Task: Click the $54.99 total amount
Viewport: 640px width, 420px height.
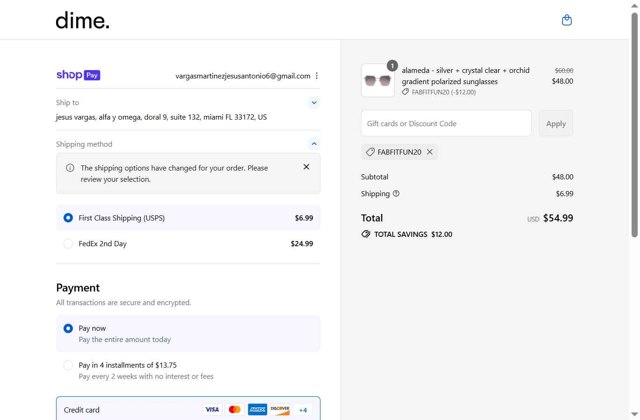Action: pos(558,218)
